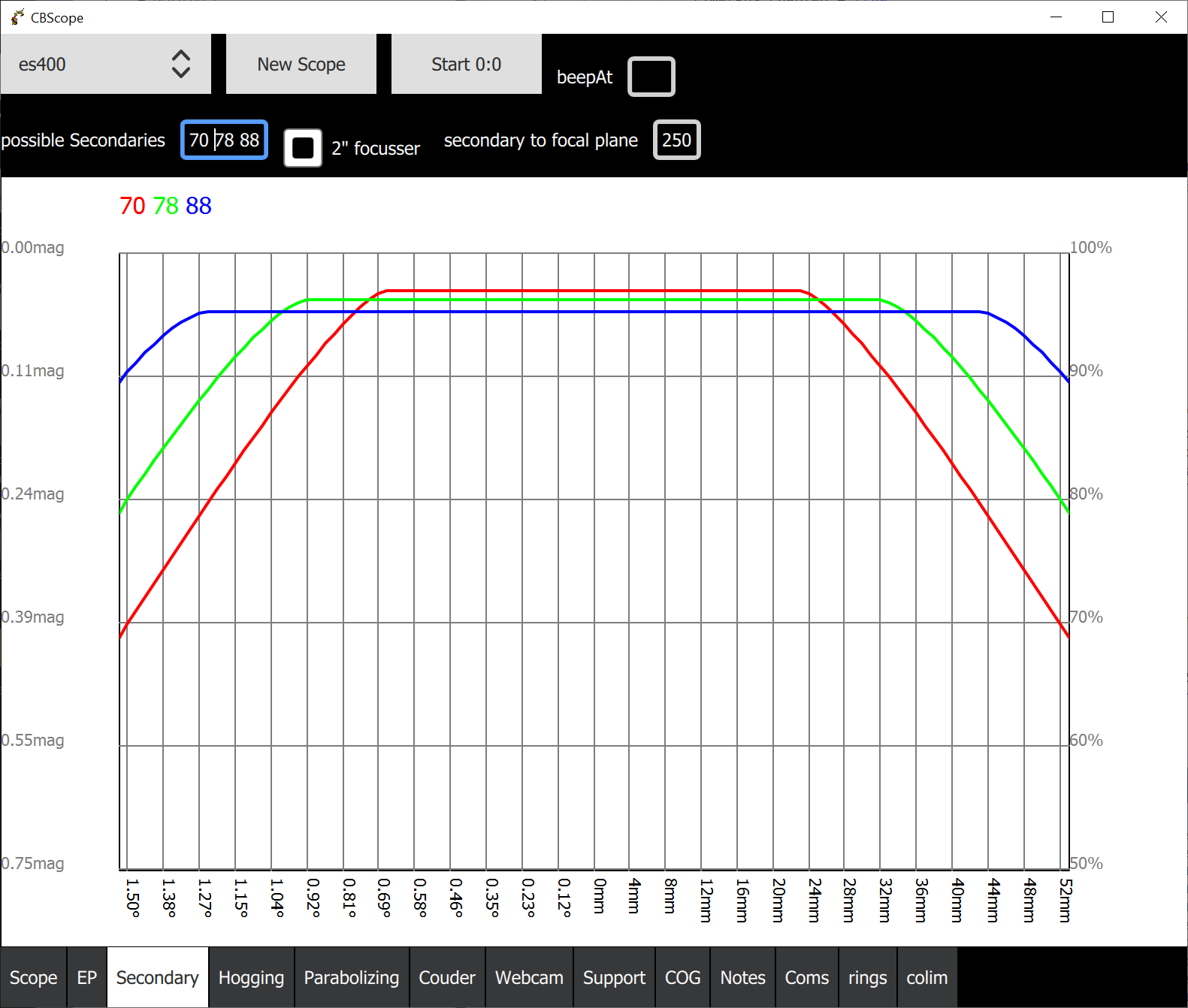Click the 36mm x-axis label
The image size is (1188, 1008).
tap(921, 900)
